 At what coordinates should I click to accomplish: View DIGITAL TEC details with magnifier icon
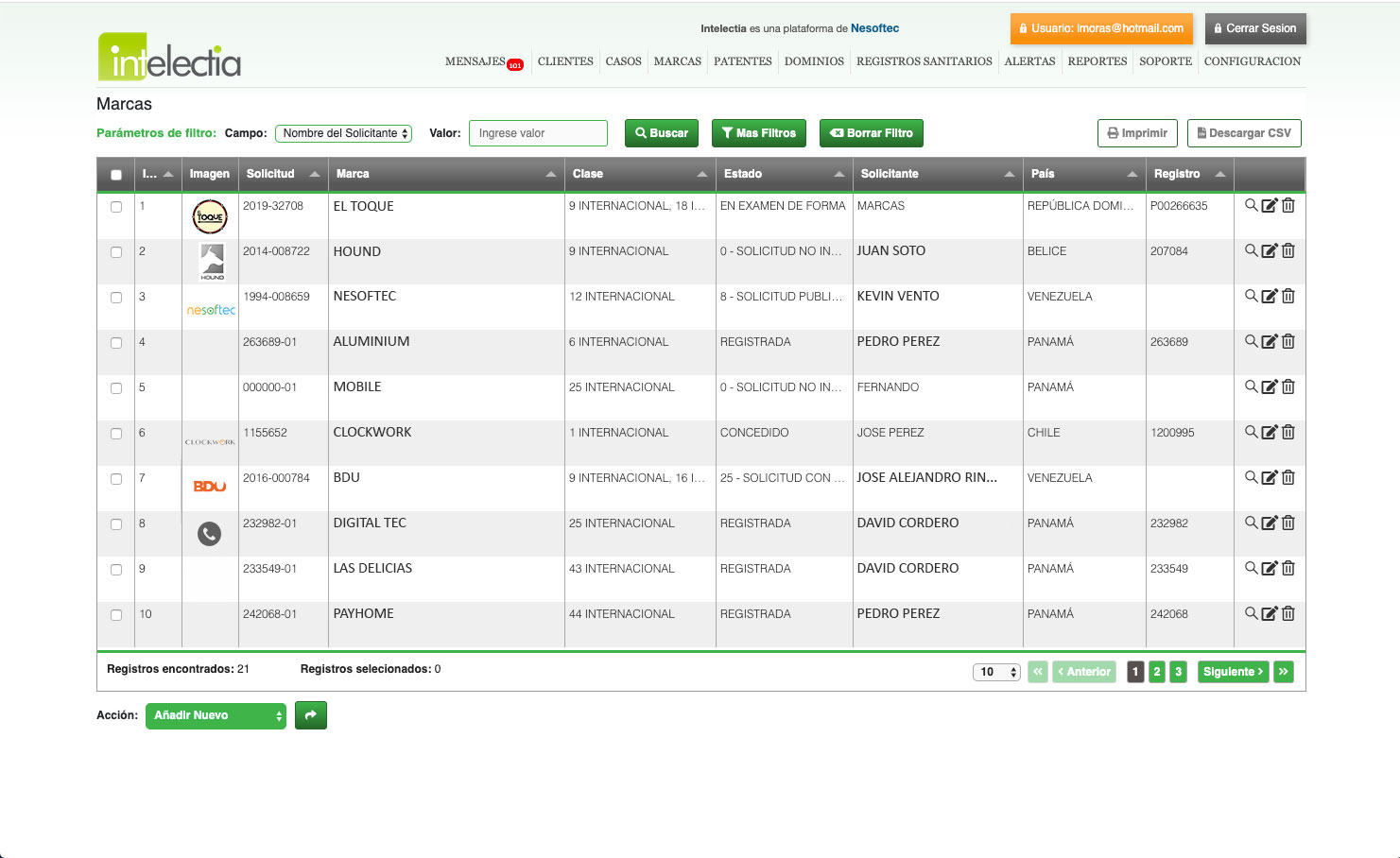(x=1251, y=523)
